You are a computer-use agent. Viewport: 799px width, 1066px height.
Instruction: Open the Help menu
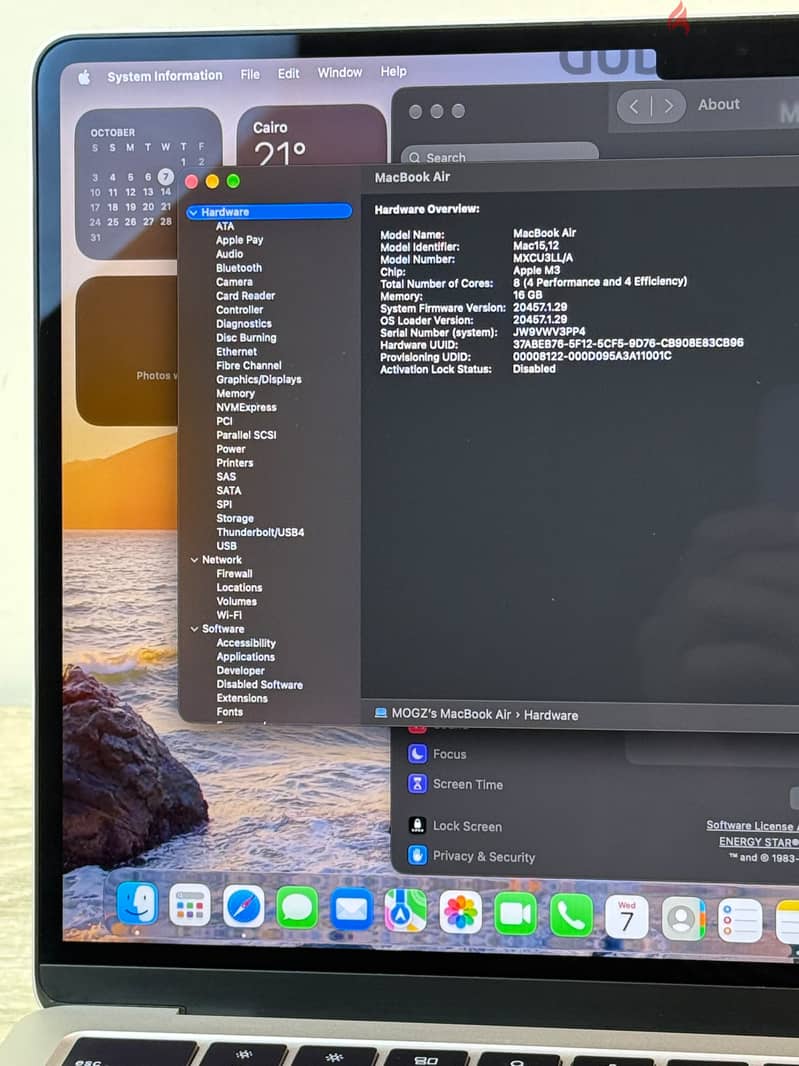click(x=393, y=71)
